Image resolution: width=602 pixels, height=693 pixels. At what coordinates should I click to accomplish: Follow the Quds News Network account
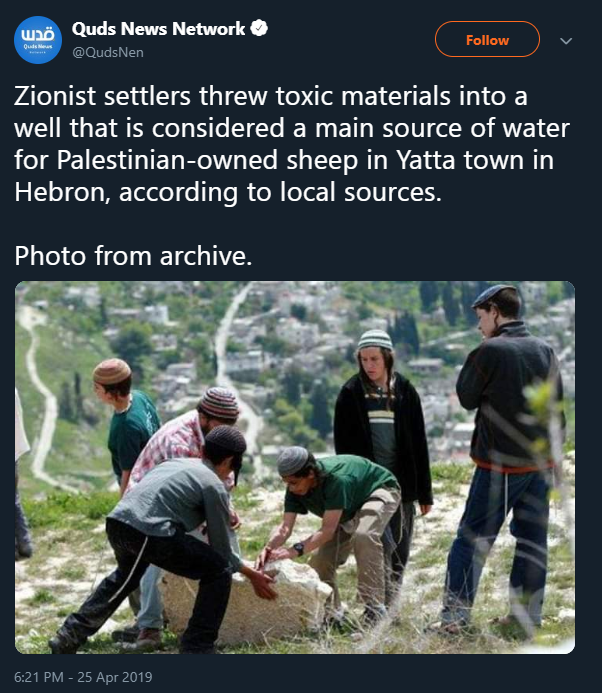(x=487, y=39)
